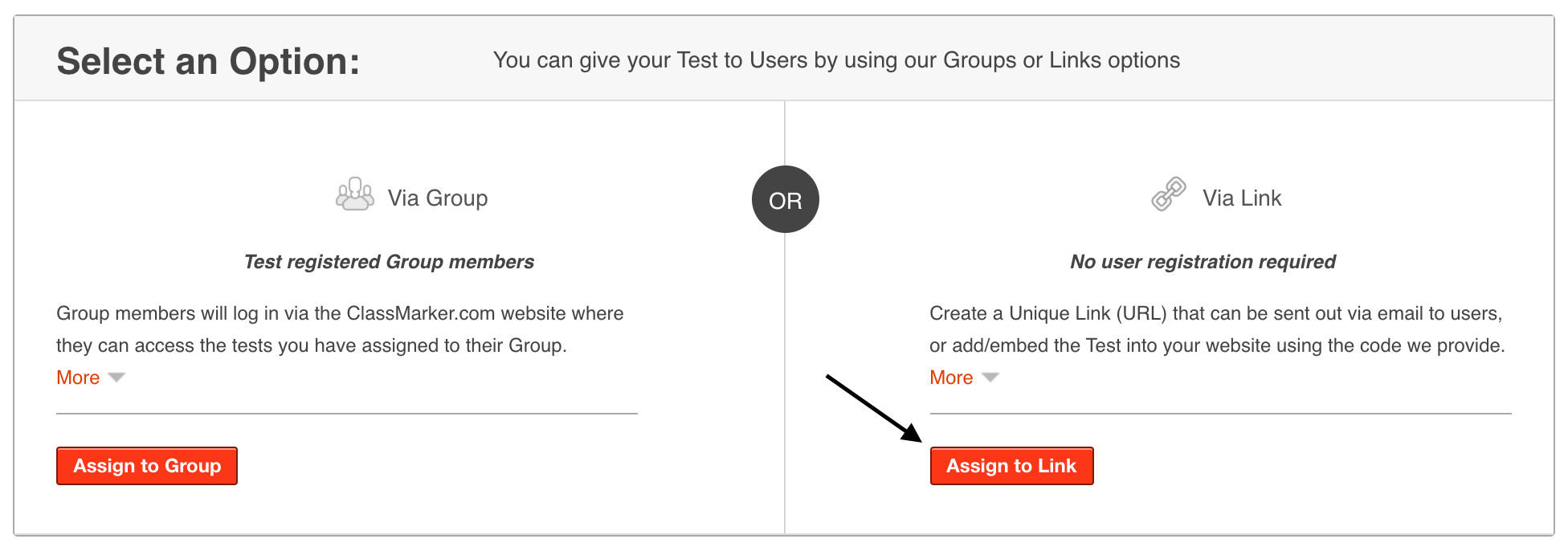Click the Via Group people icon
This screenshot has width=1568, height=543.
click(x=354, y=195)
